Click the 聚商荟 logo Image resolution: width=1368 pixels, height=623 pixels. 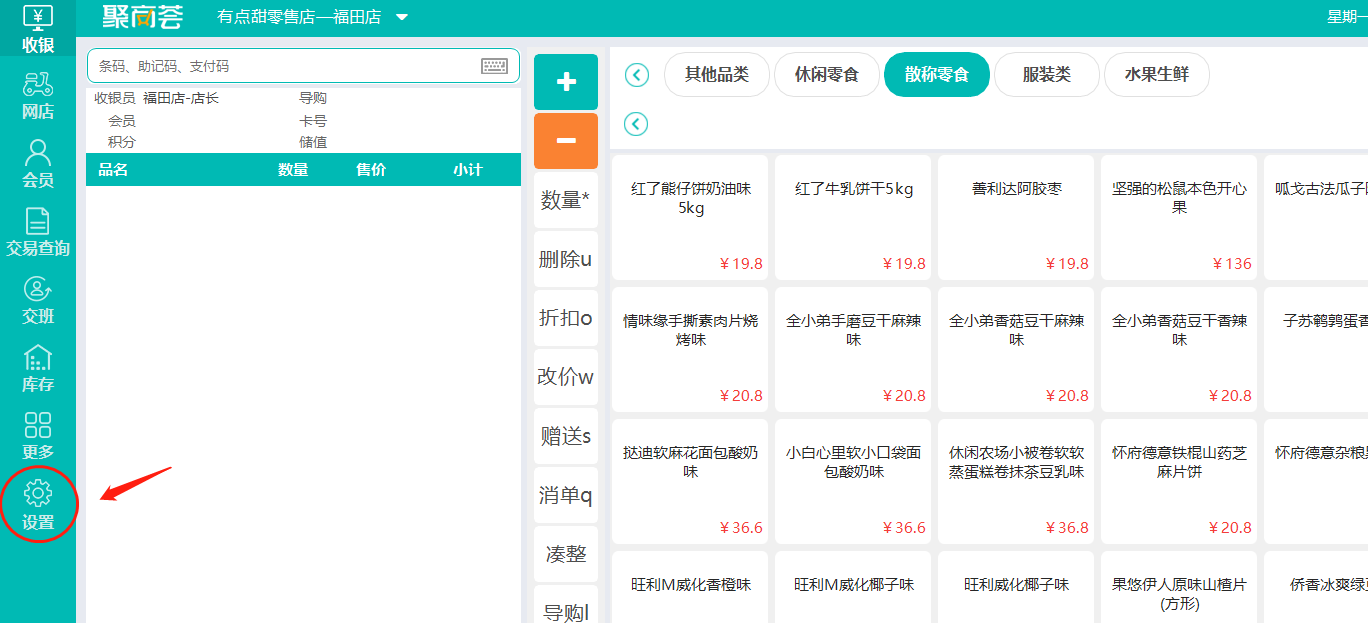tap(143, 17)
